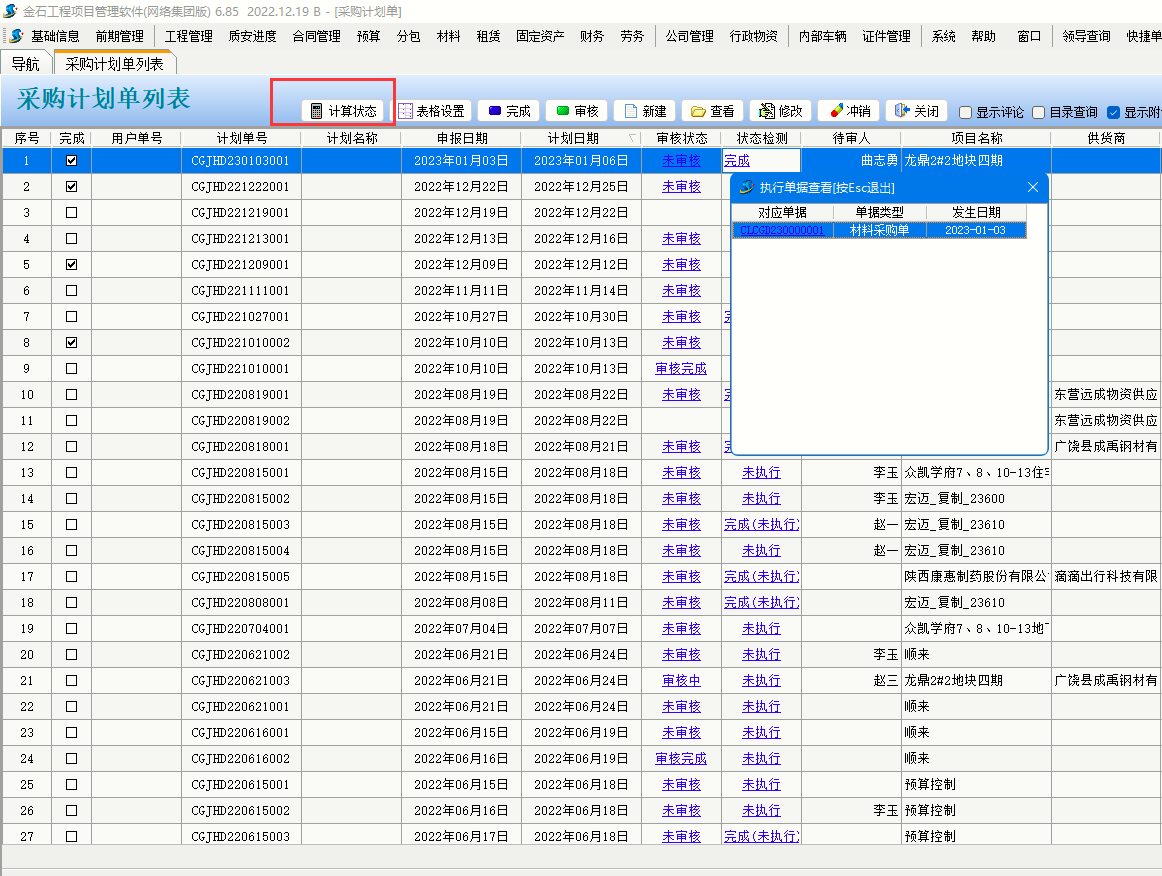
Task: Click the 审核 approve button
Action: (577, 111)
